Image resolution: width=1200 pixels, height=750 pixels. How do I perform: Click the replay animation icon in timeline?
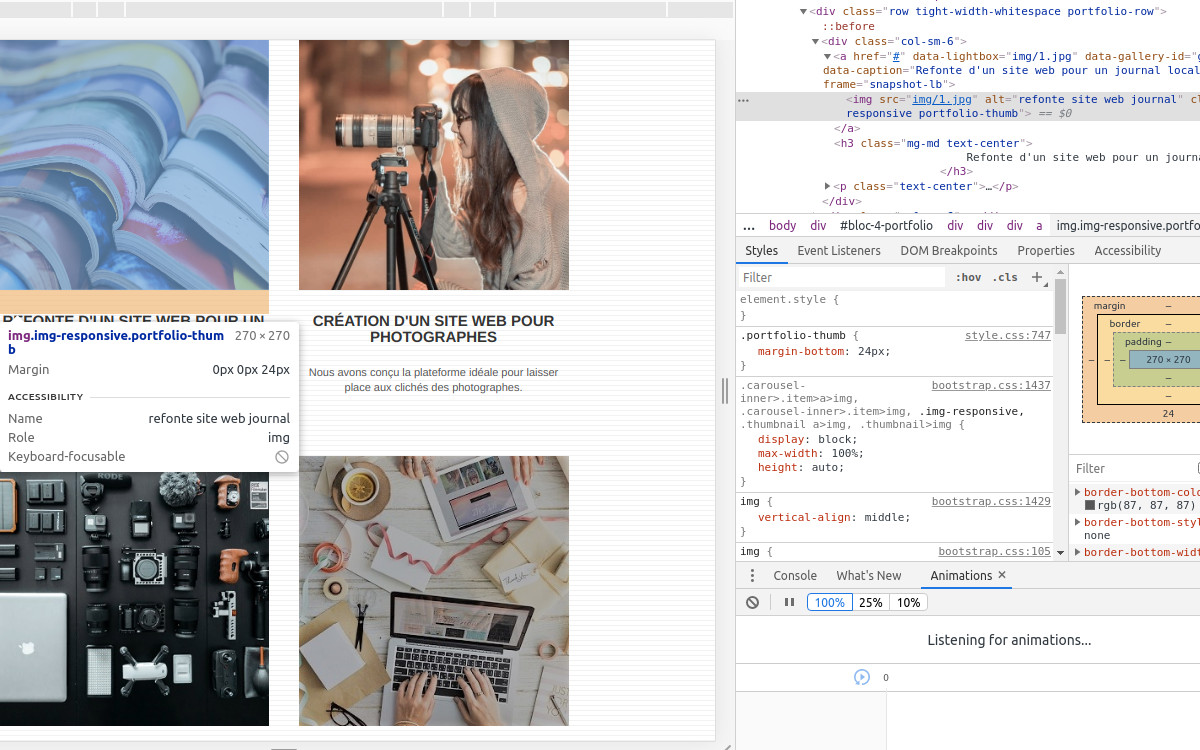[x=861, y=677]
